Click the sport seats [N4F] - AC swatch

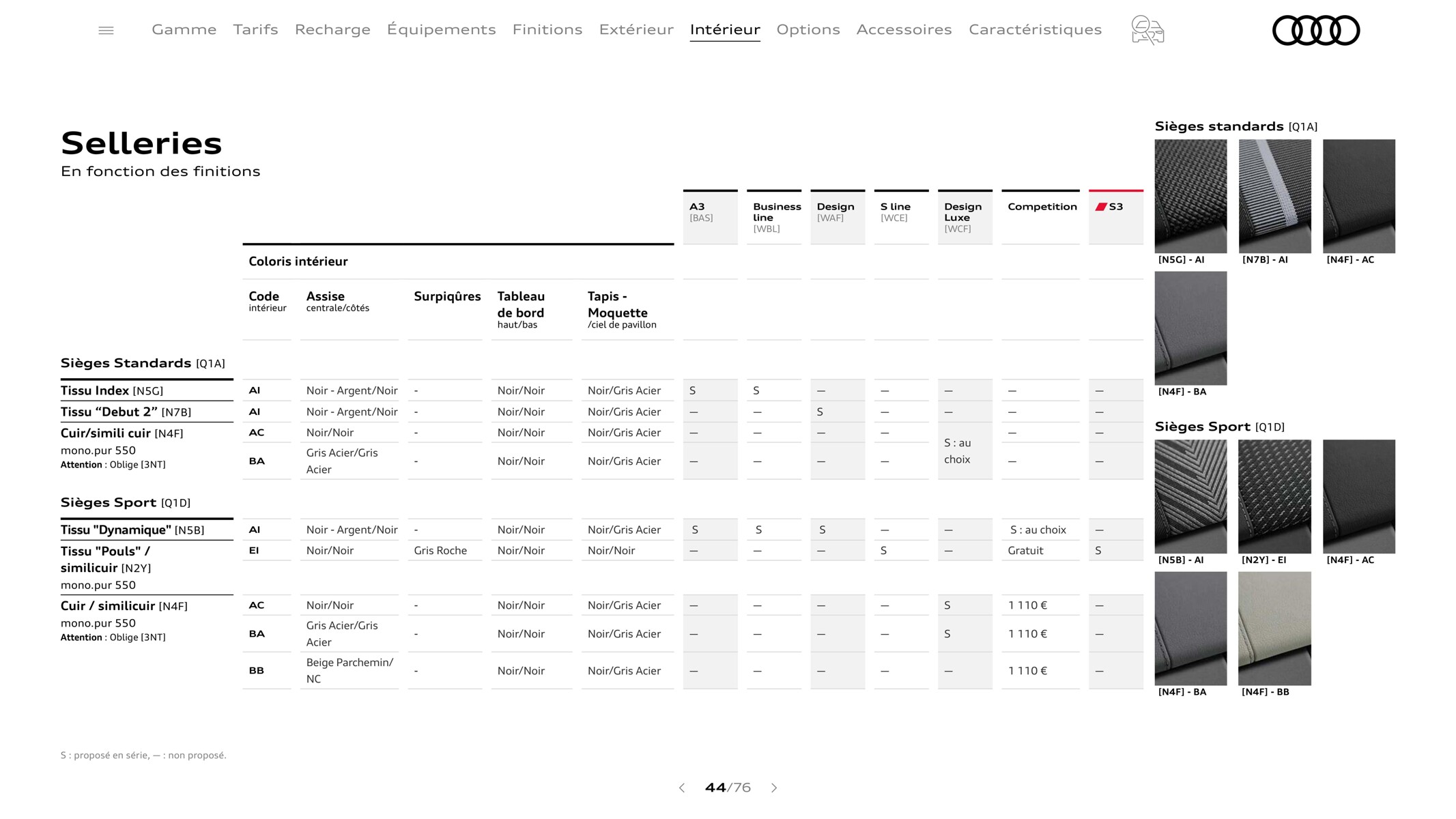[1359, 496]
